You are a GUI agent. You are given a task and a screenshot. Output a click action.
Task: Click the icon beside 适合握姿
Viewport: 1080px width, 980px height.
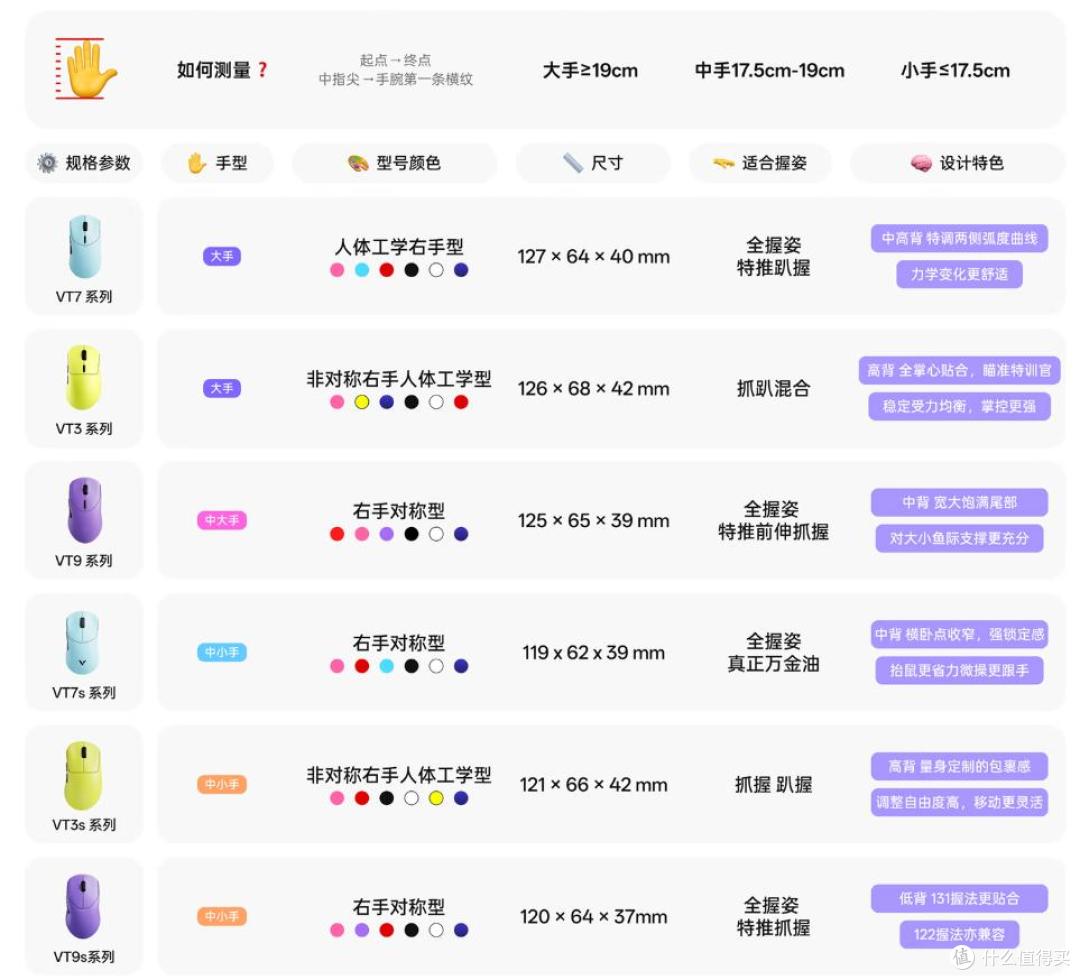[x=723, y=163]
